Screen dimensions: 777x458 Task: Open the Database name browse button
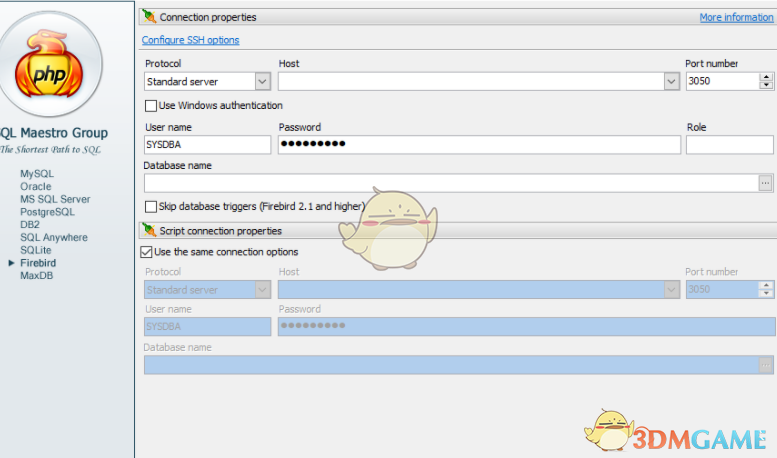765,183
